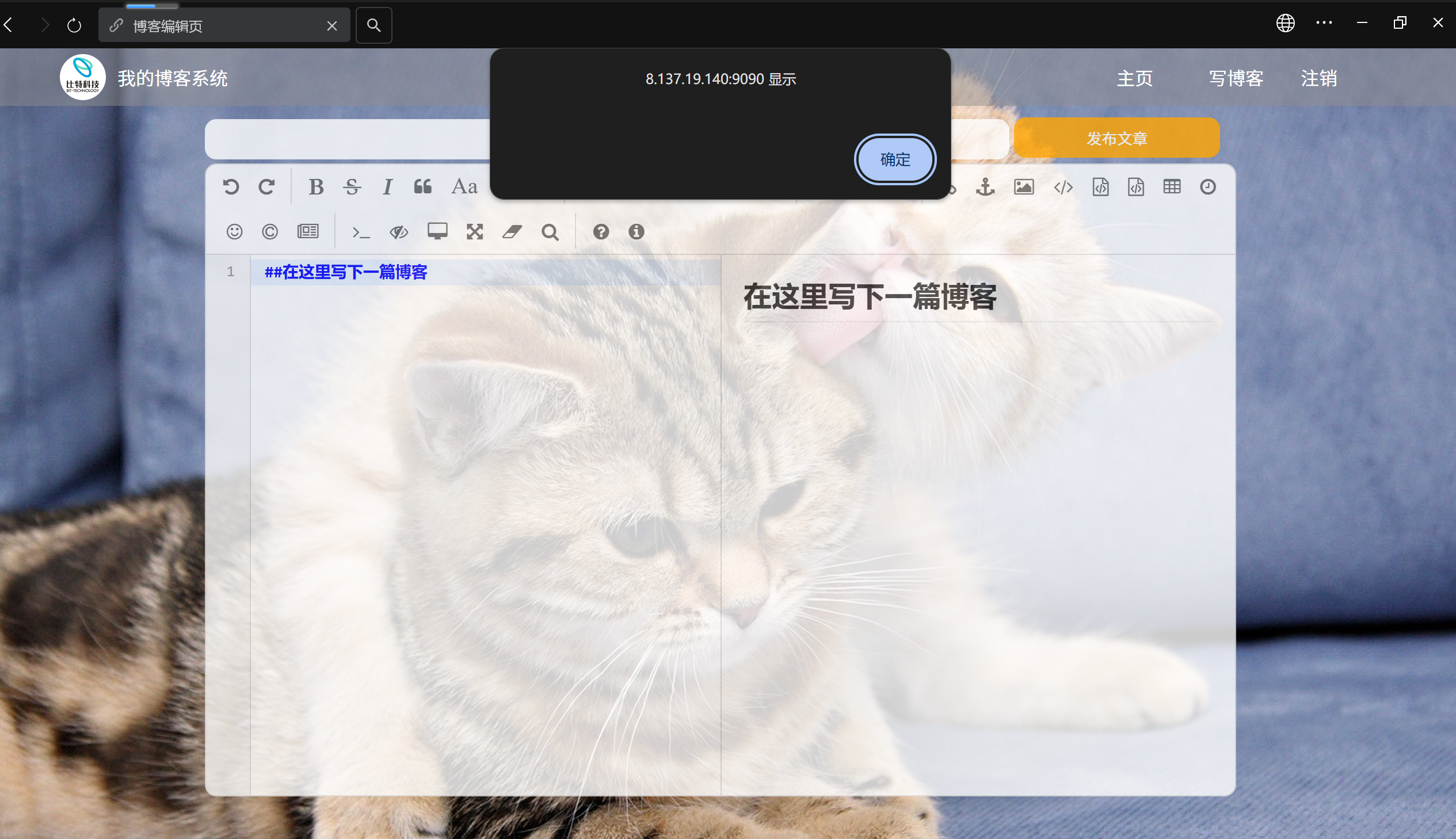Click the 发布文章 publish button
1456x839 pixels.
pyautogui.click(x=1116, y=138)
